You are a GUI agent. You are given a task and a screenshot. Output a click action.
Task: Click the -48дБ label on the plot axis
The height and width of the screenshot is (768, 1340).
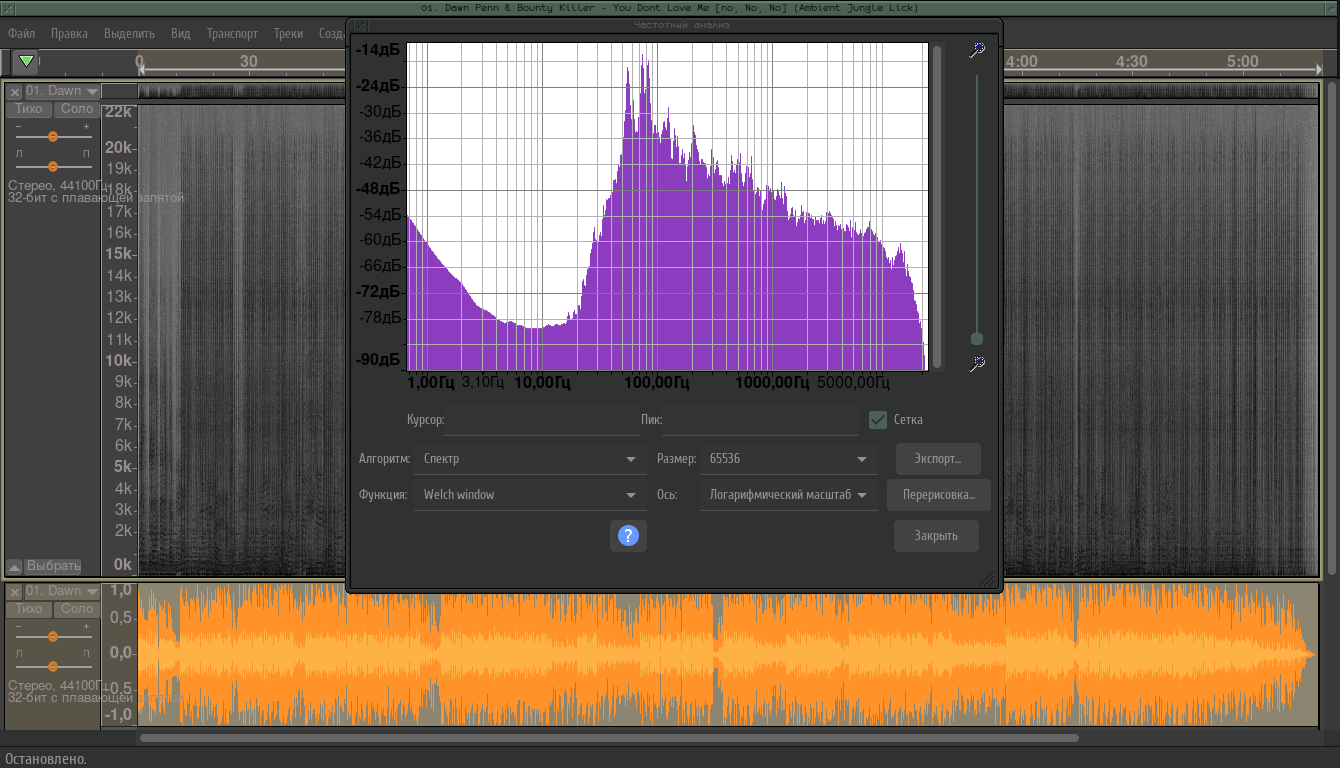click(x=380, y=188)
